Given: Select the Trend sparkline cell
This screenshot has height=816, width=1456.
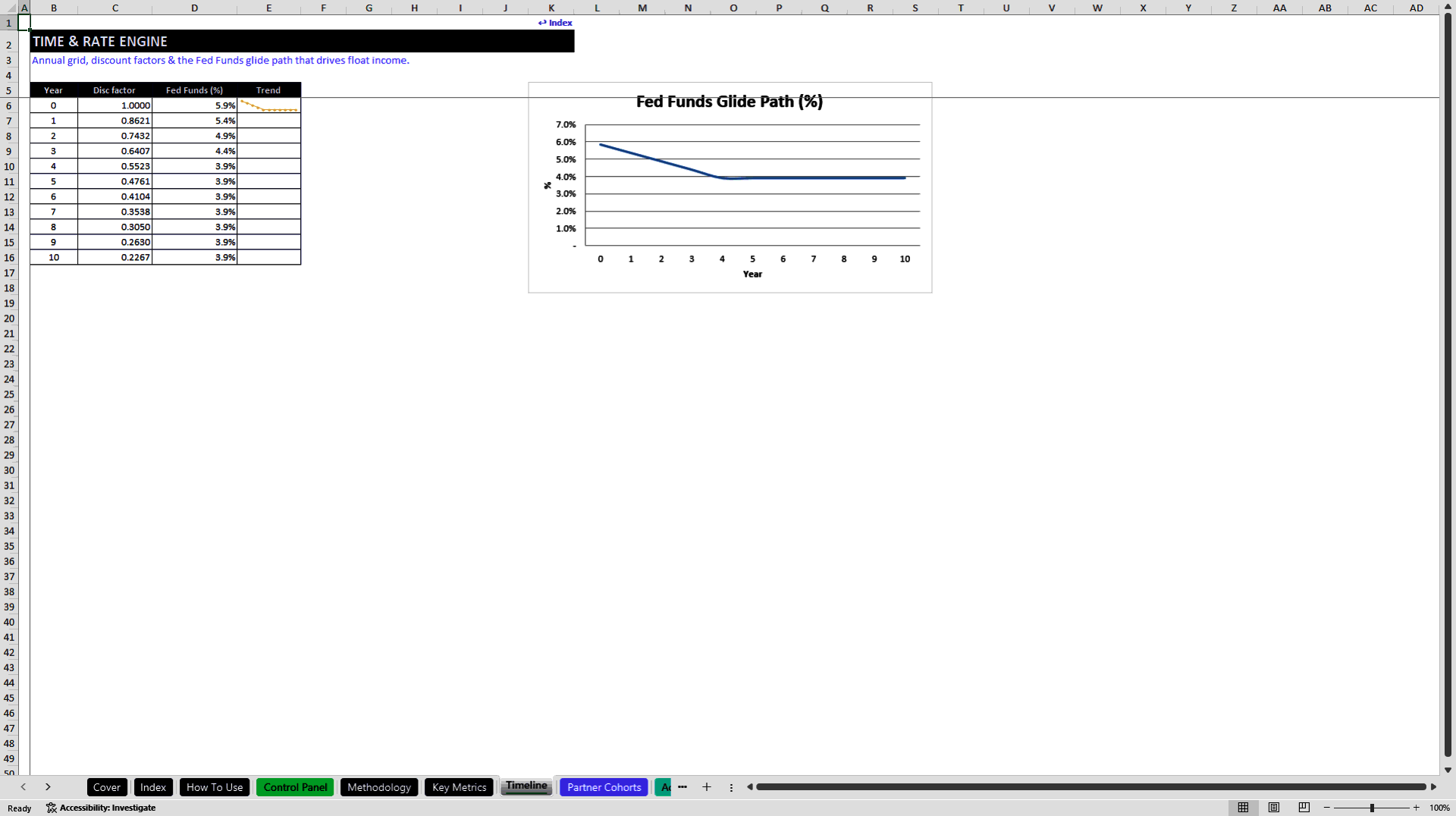Looking at the screenshot, I should pos(268,105).
